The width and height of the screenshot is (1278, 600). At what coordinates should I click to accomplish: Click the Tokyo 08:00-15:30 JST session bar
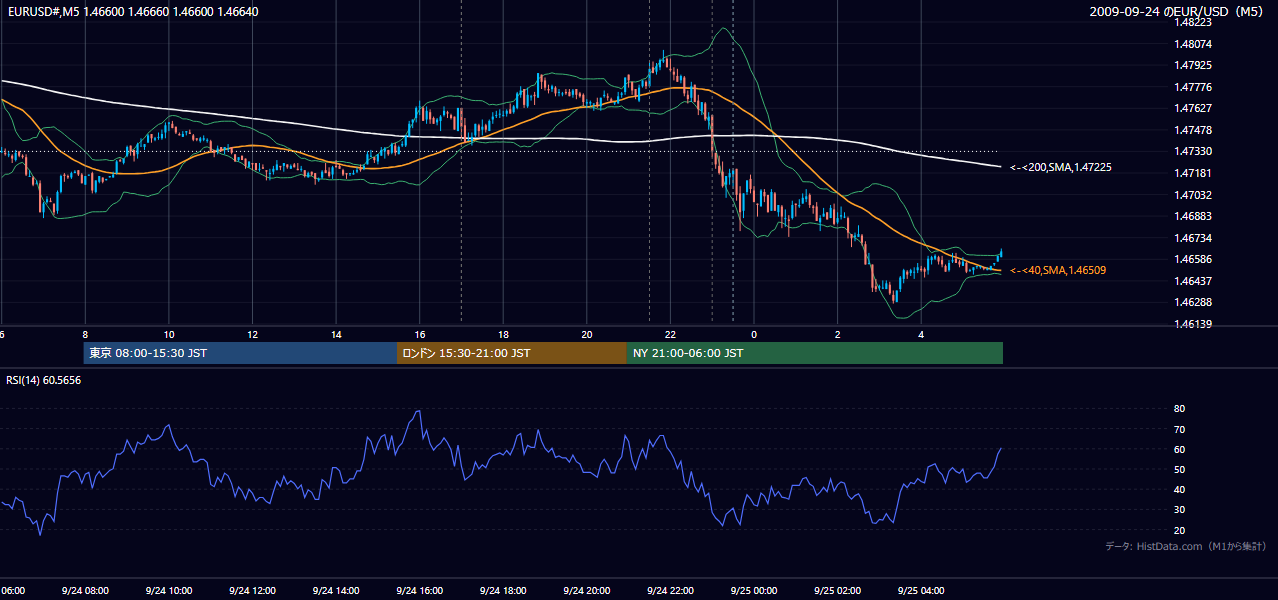[240, 353]
